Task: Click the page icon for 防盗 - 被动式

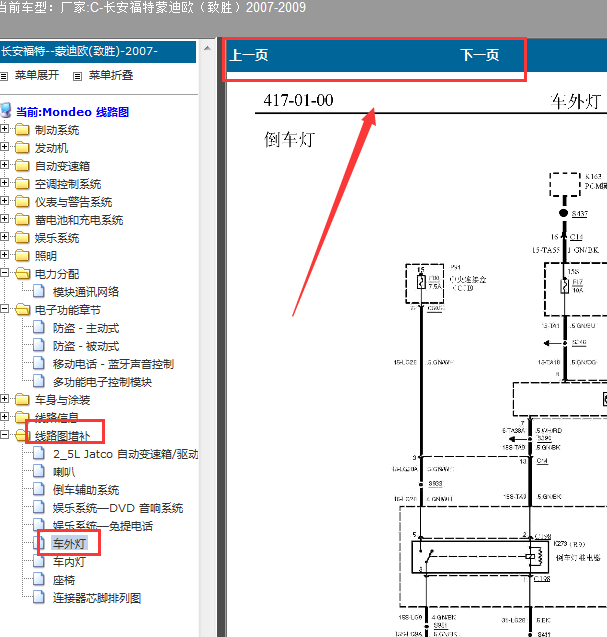Action: pos(39,345)
